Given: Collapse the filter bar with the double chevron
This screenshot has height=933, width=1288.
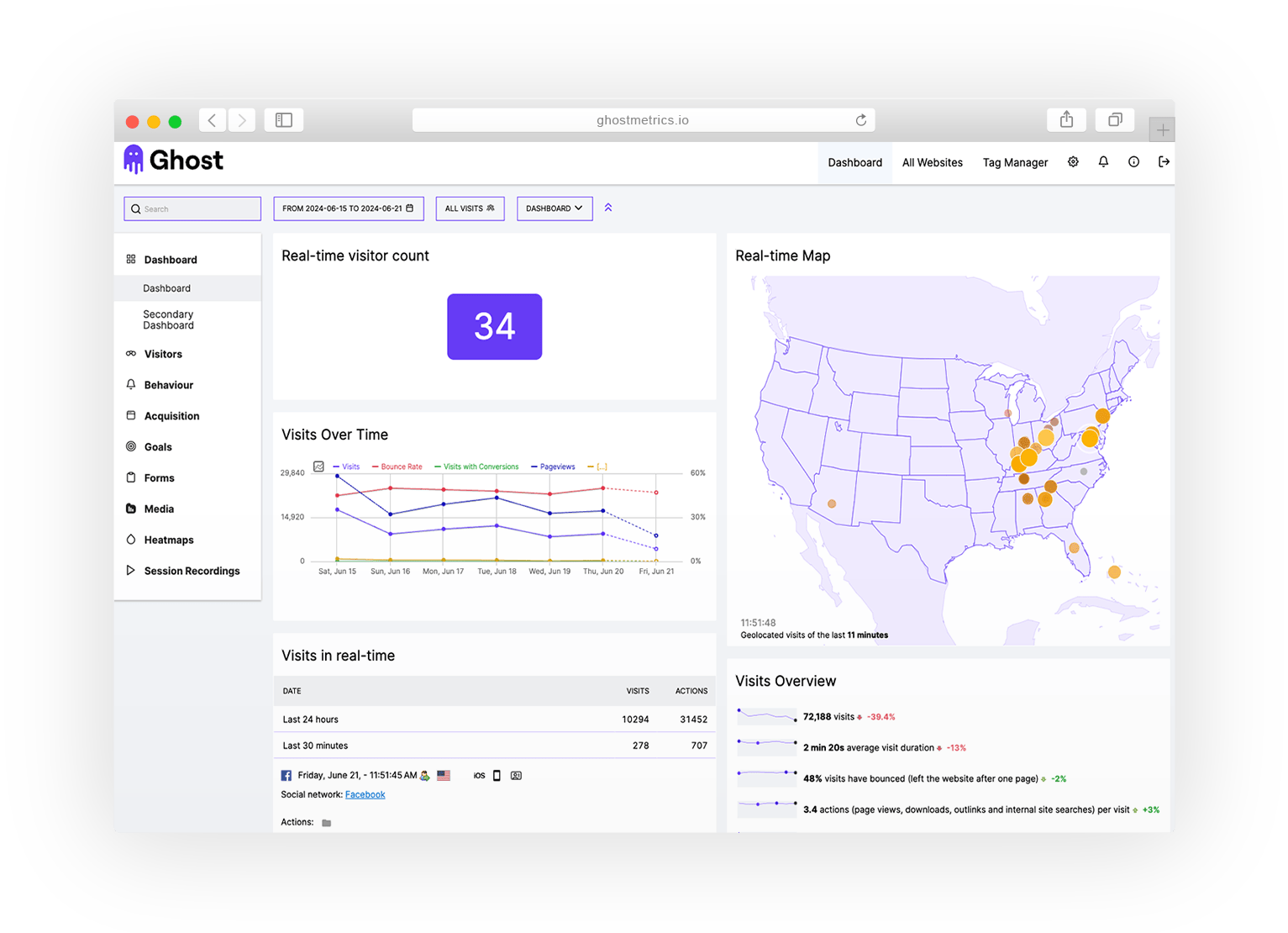Looking at the screenshot, I should pyautogui.click(x=607, y=208).
